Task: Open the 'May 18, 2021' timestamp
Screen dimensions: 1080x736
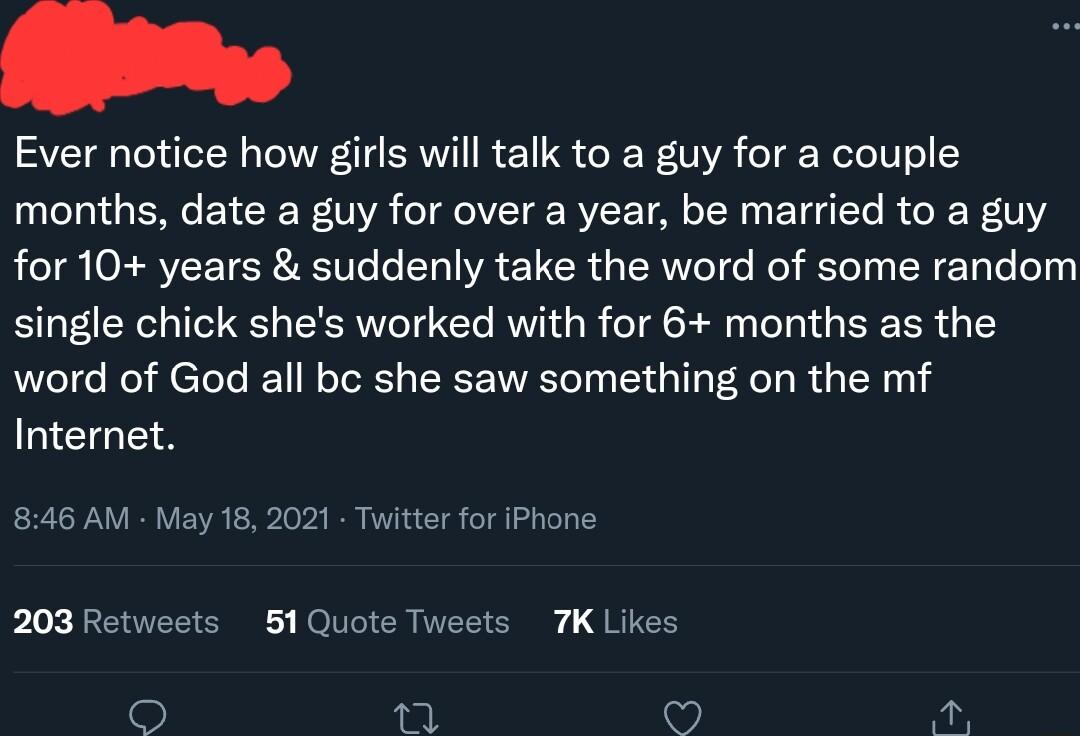Action: pyautogui.click(x=240, y=519)
